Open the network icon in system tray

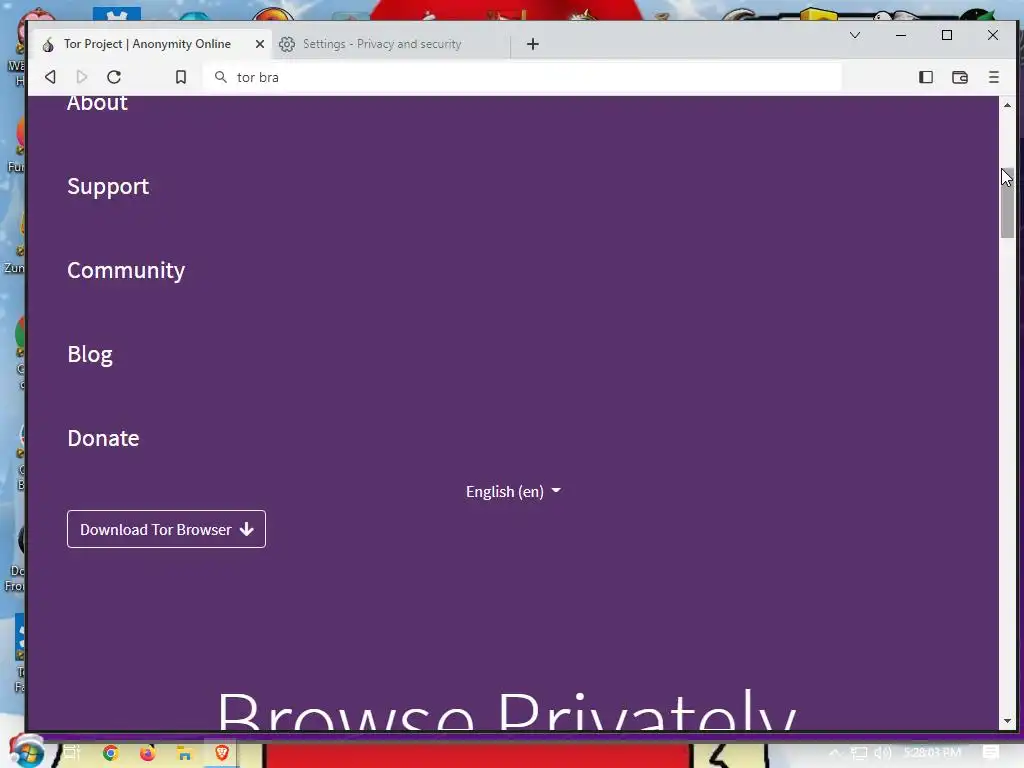[x=859, y=753]
